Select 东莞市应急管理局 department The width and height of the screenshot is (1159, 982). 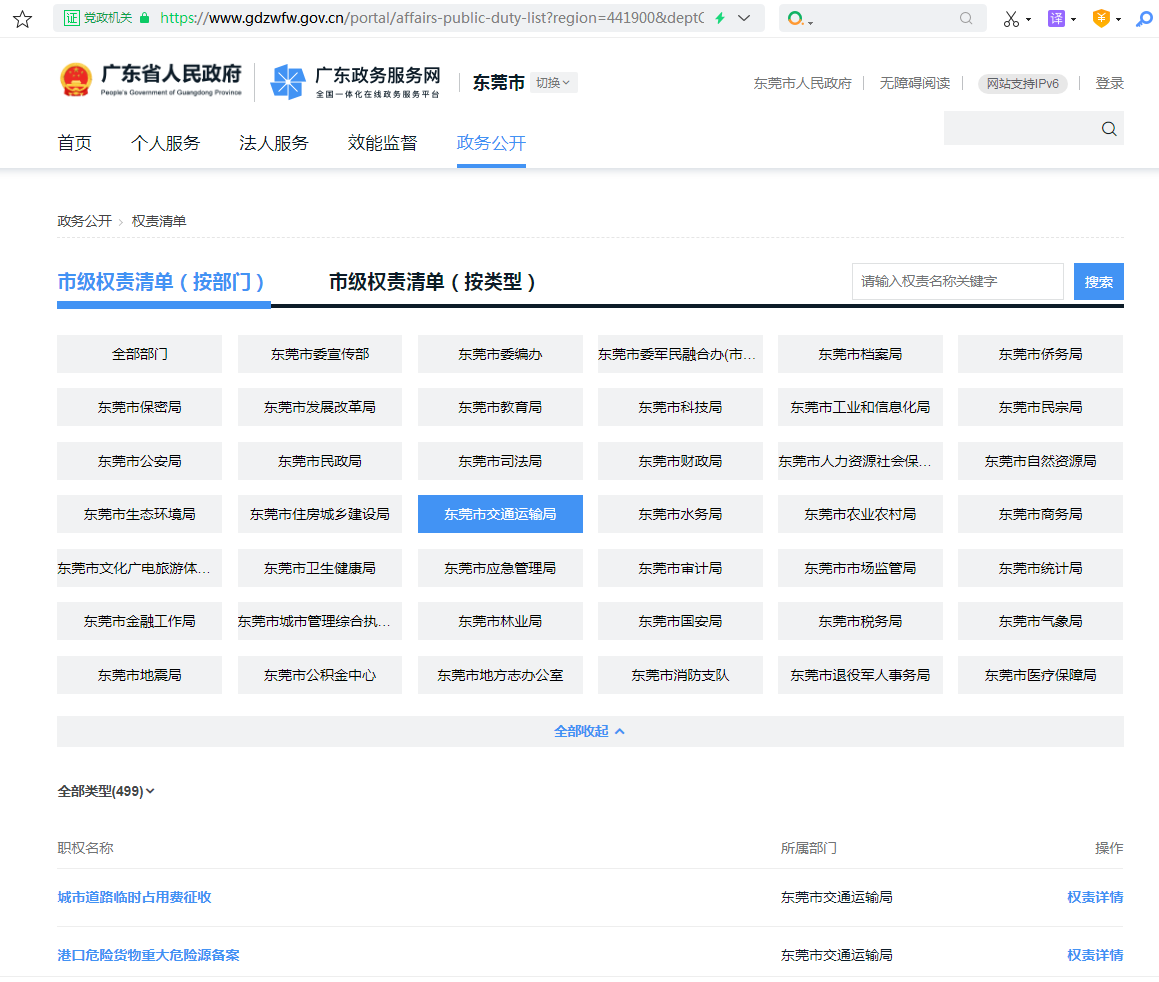coord(500,568)
